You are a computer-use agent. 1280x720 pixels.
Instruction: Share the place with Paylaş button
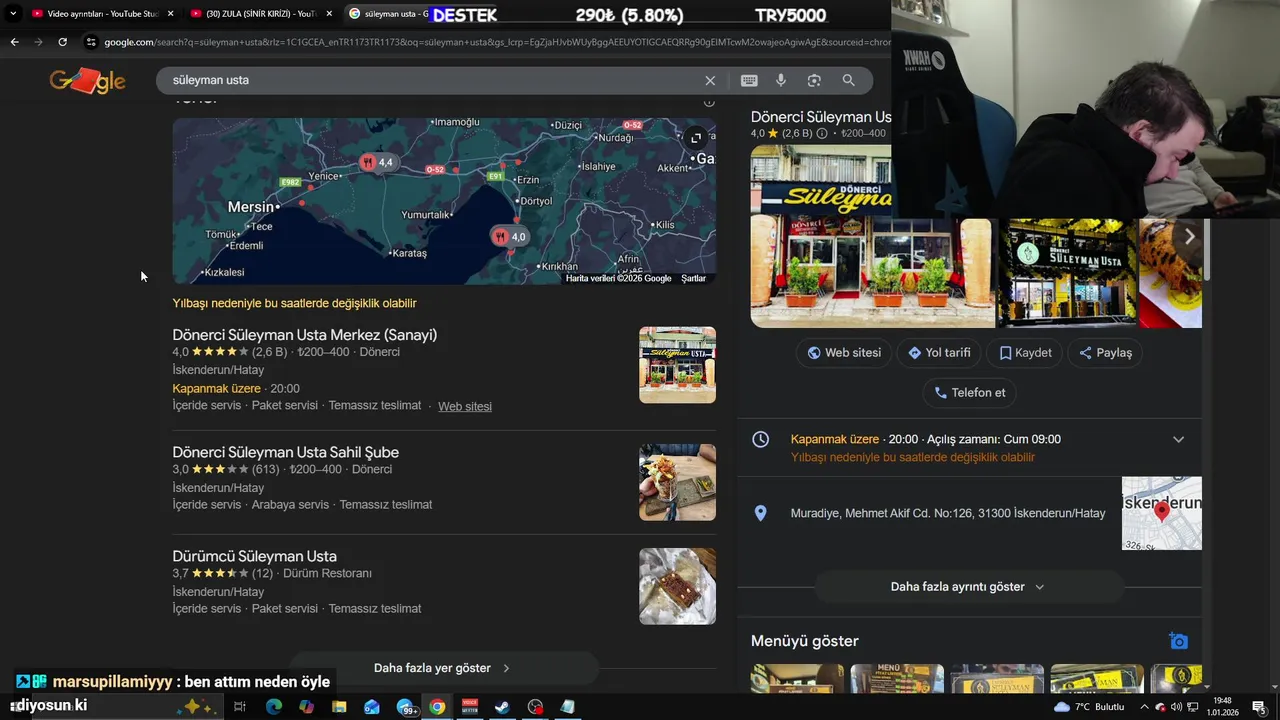[x=1105, y=353]
